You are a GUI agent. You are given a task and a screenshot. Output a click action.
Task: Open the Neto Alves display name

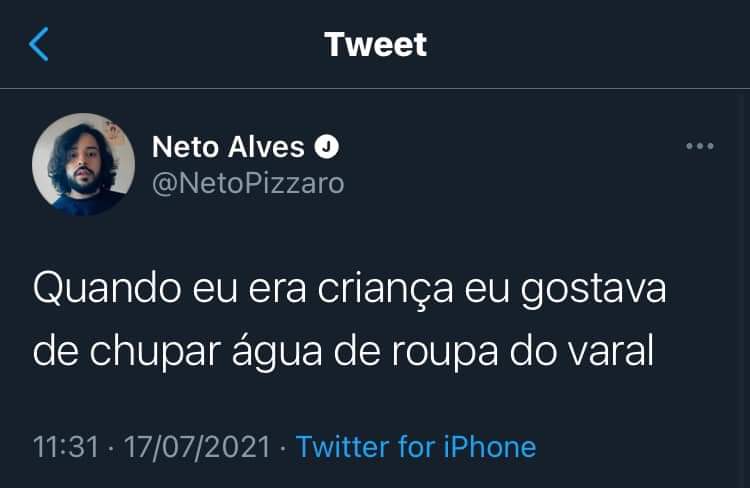coord(228,146)
